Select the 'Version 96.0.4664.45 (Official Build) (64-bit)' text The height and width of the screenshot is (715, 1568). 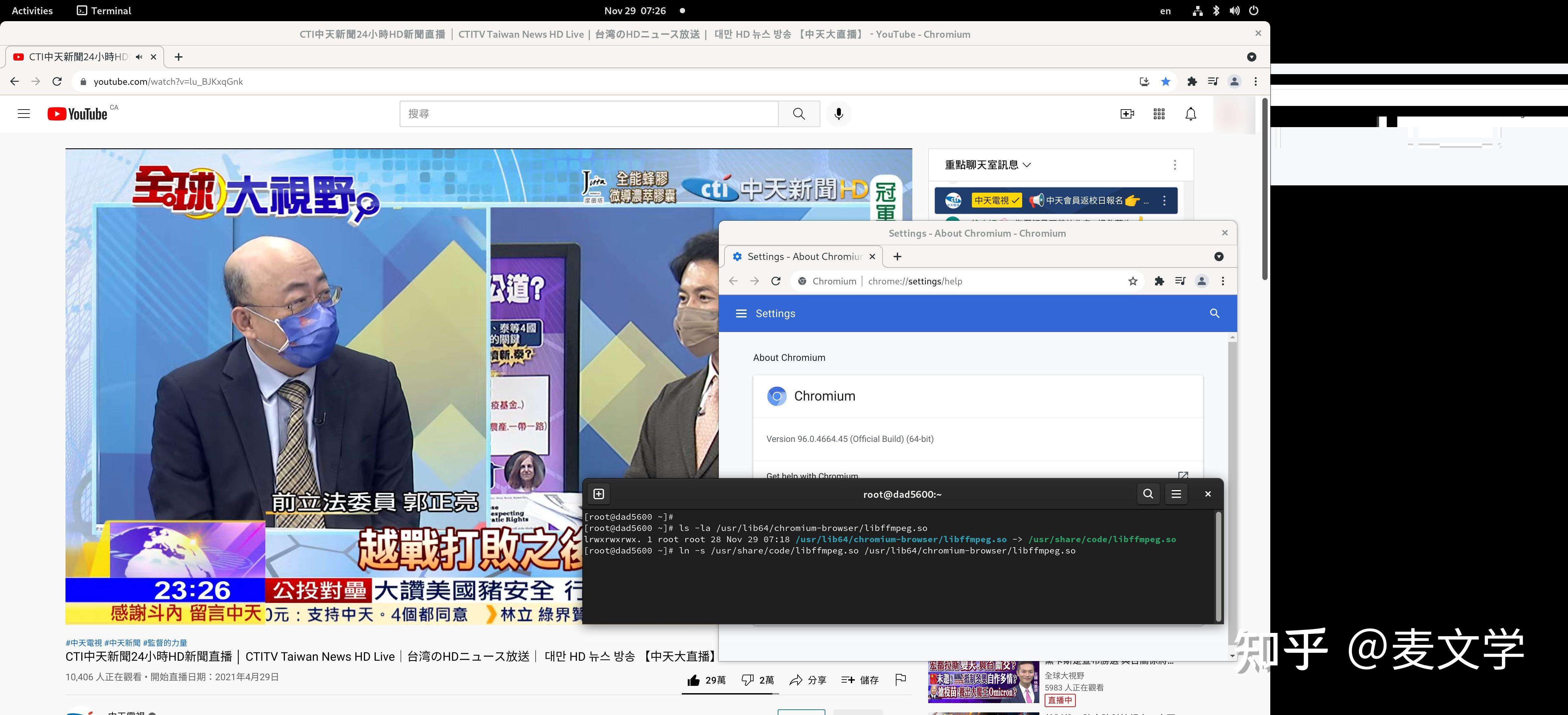tap(850, 439)
